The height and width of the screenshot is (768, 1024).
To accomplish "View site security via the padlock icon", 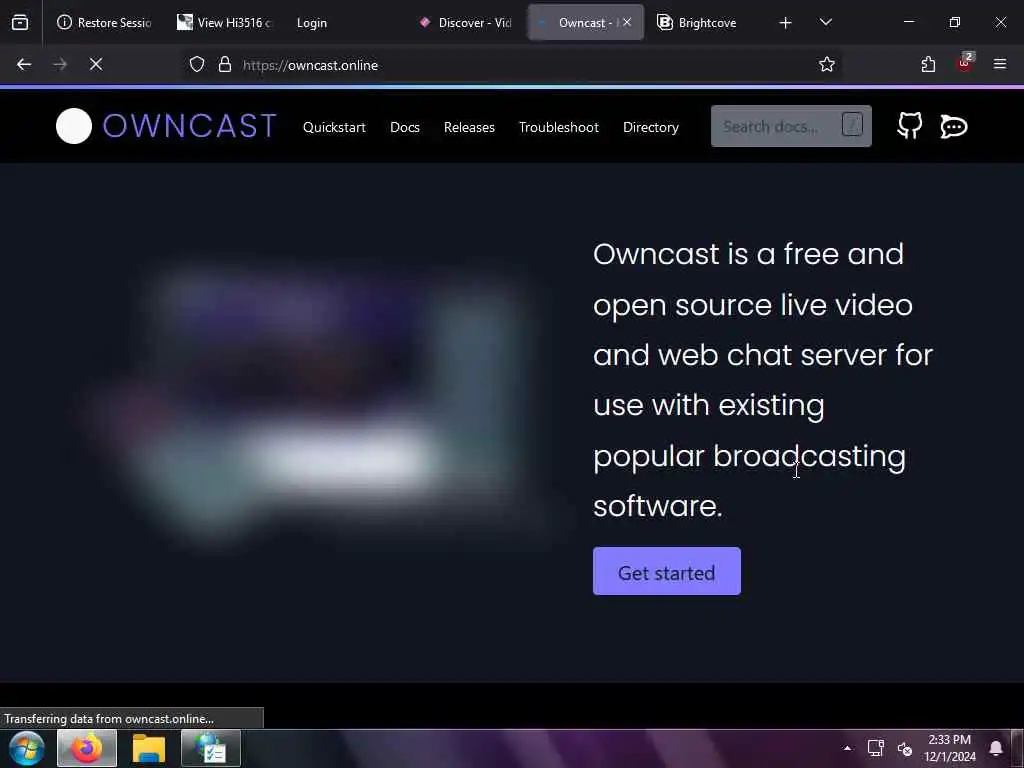I will tap(225, 64).
